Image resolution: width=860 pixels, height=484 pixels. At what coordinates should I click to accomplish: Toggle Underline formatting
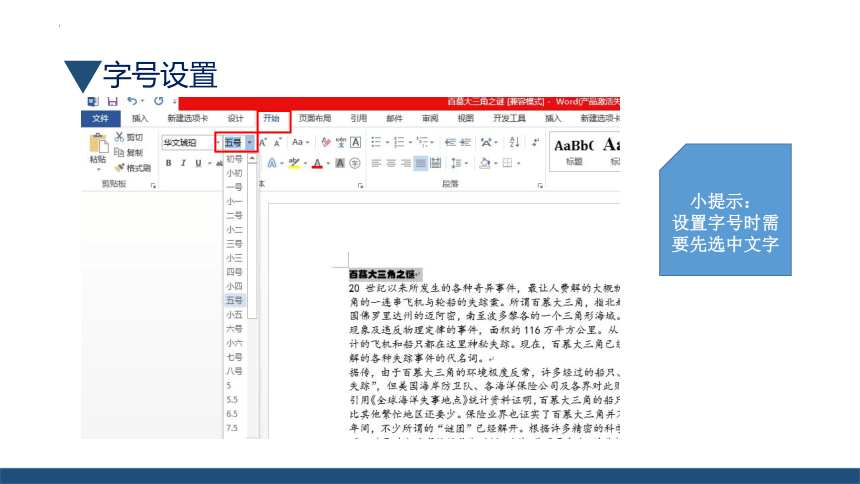click(198, 163)
